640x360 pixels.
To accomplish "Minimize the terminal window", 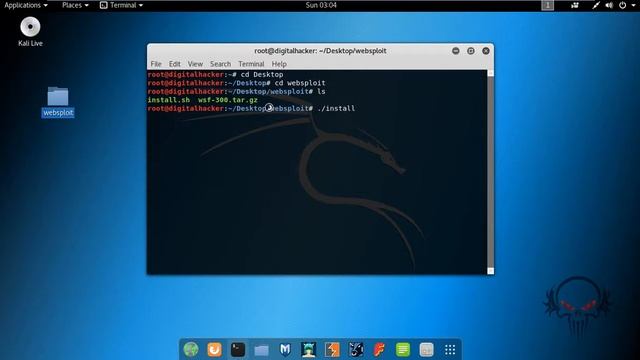I will pyautogui.click(x=456, y=51).
